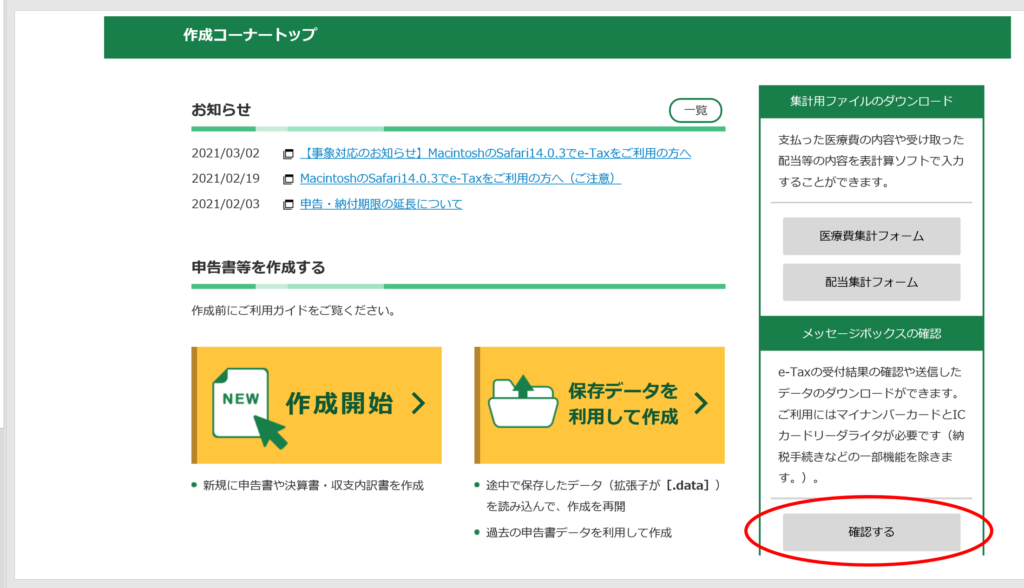Click the NEW document icon
Image resolution: width=1024 pixels, height=588 pixels.
pyautogui.click(x=249, y=408)
